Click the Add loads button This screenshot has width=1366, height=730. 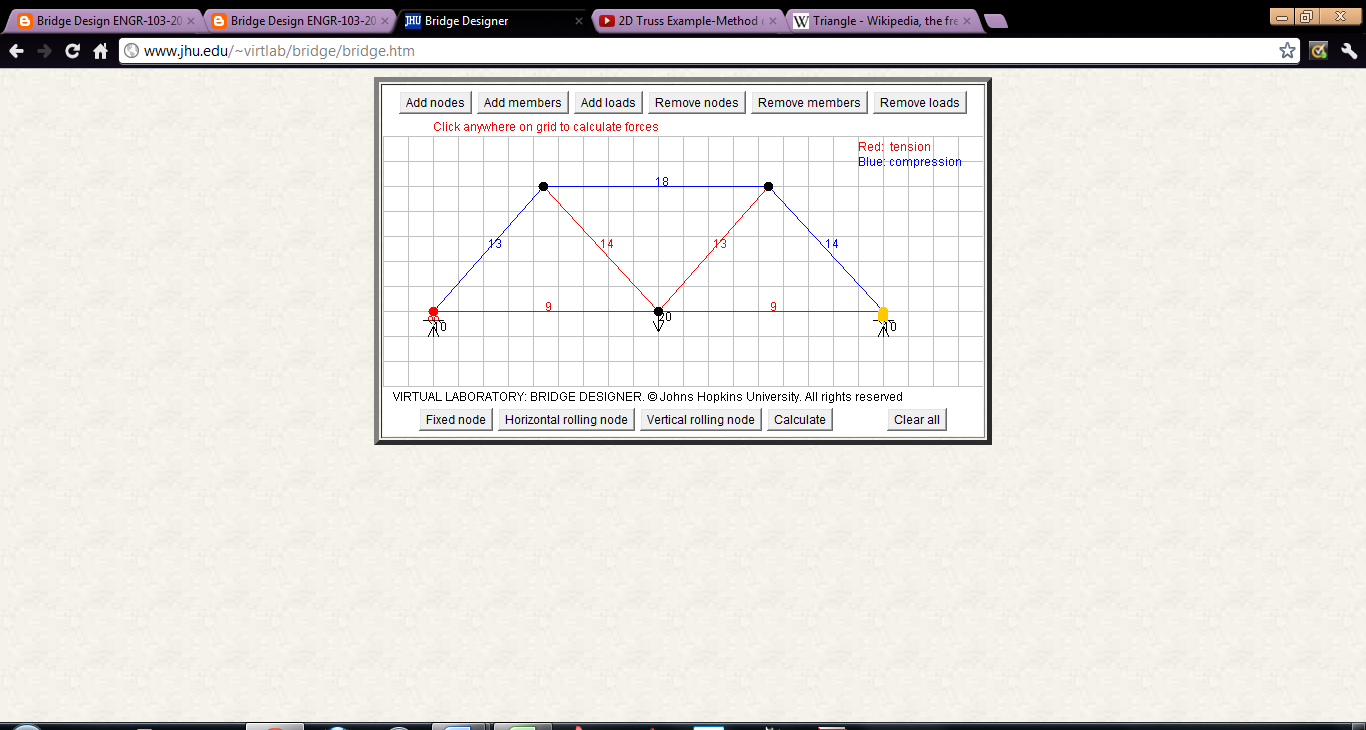coord(608,103)
